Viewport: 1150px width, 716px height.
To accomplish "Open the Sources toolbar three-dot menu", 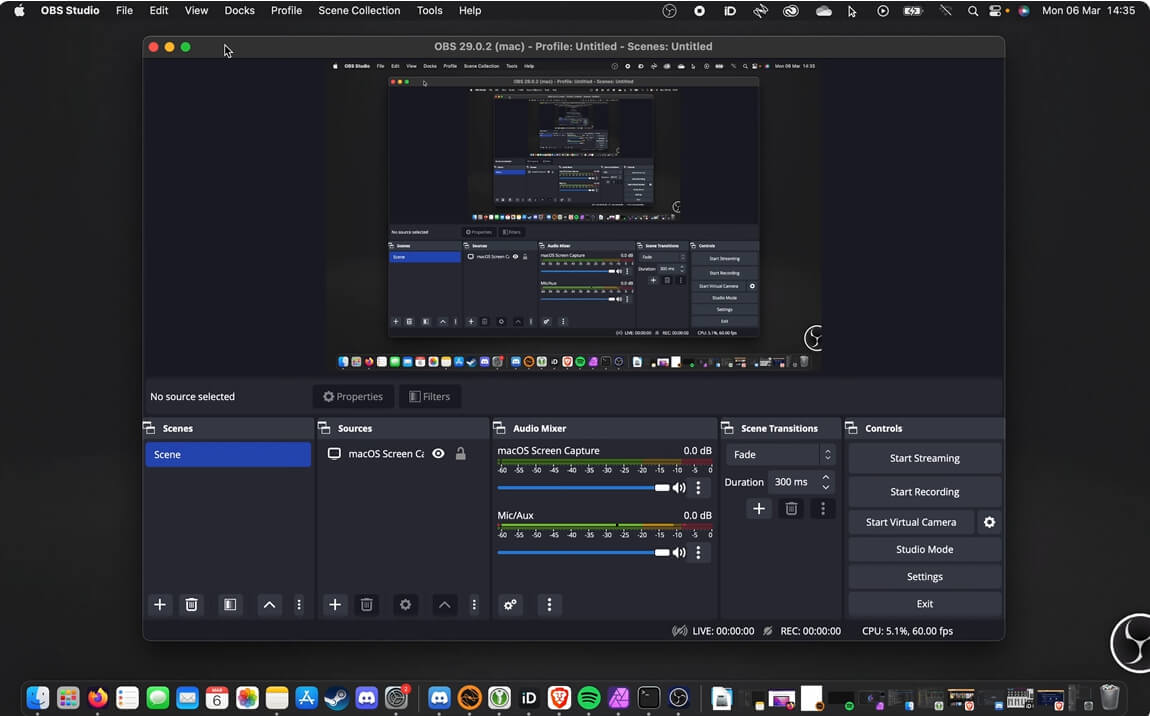I will 474,604.
